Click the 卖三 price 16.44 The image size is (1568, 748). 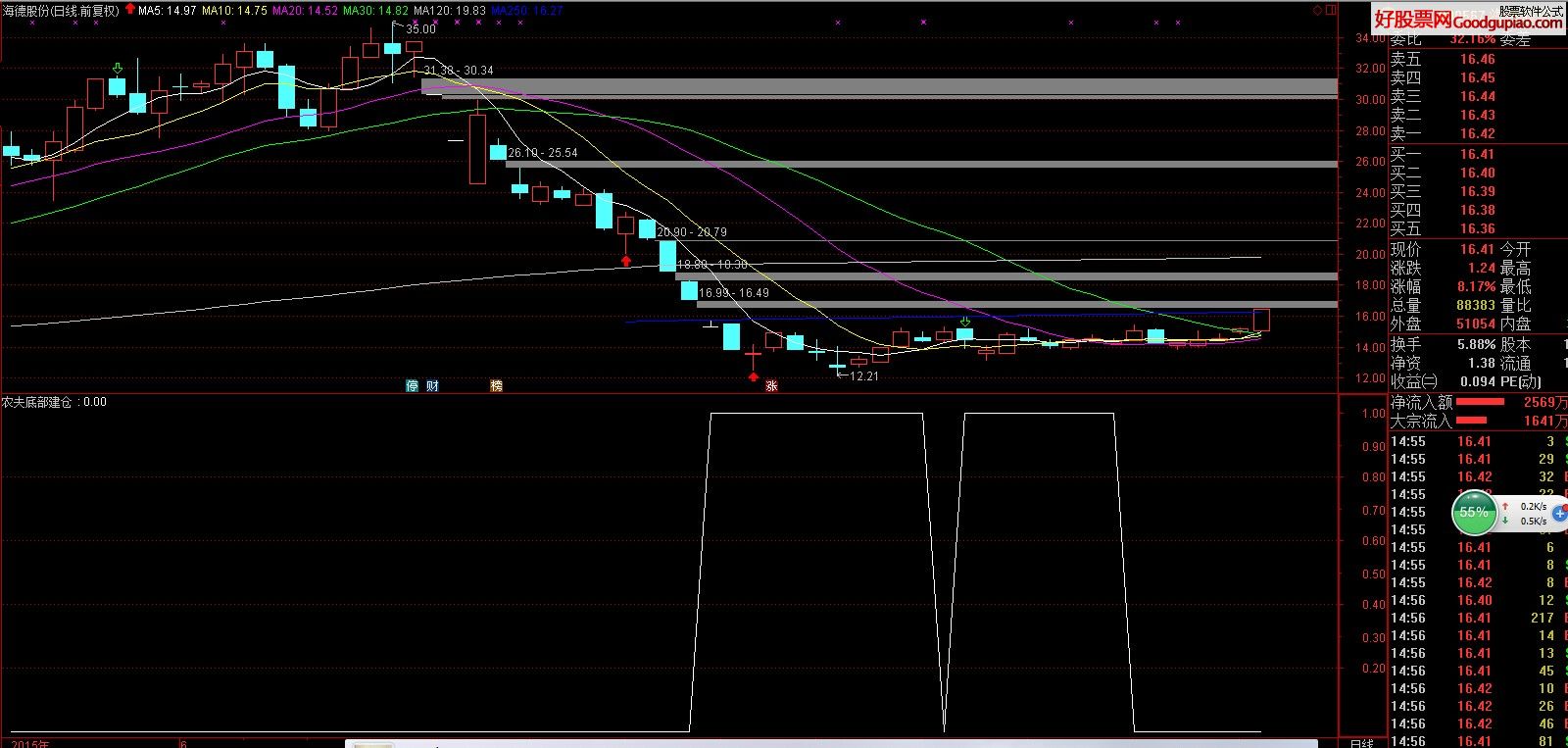pos(1478,96)
